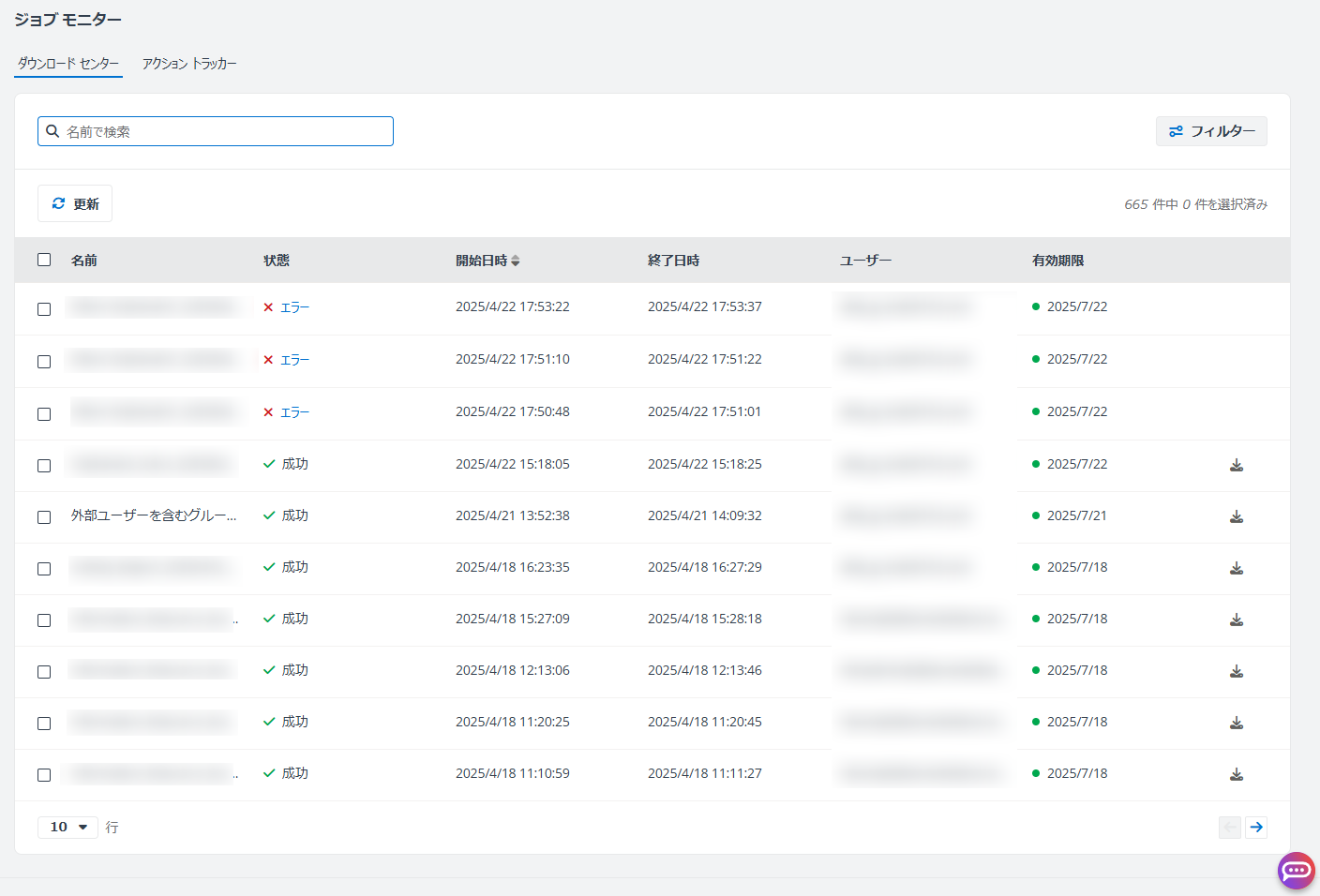Check the row started 2025/4/22 17:53:22
The image size is (1320, 896).
44,308
